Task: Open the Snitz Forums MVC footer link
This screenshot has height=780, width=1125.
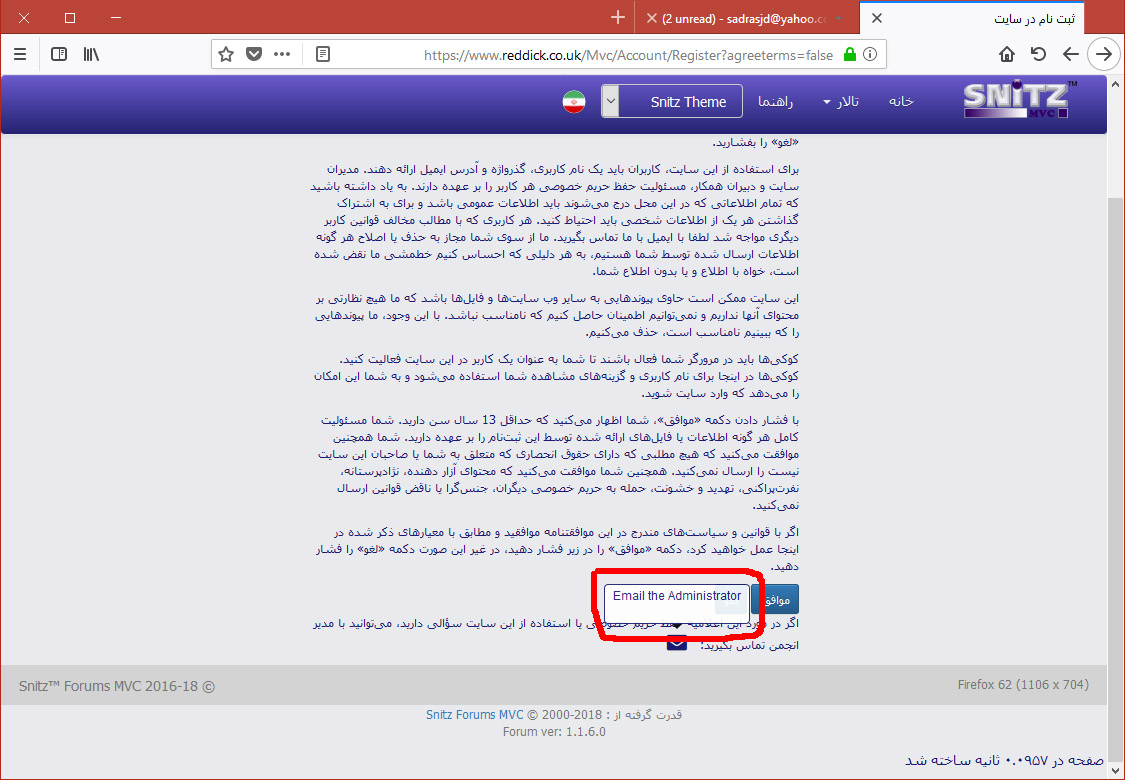Action: (475, 714)
